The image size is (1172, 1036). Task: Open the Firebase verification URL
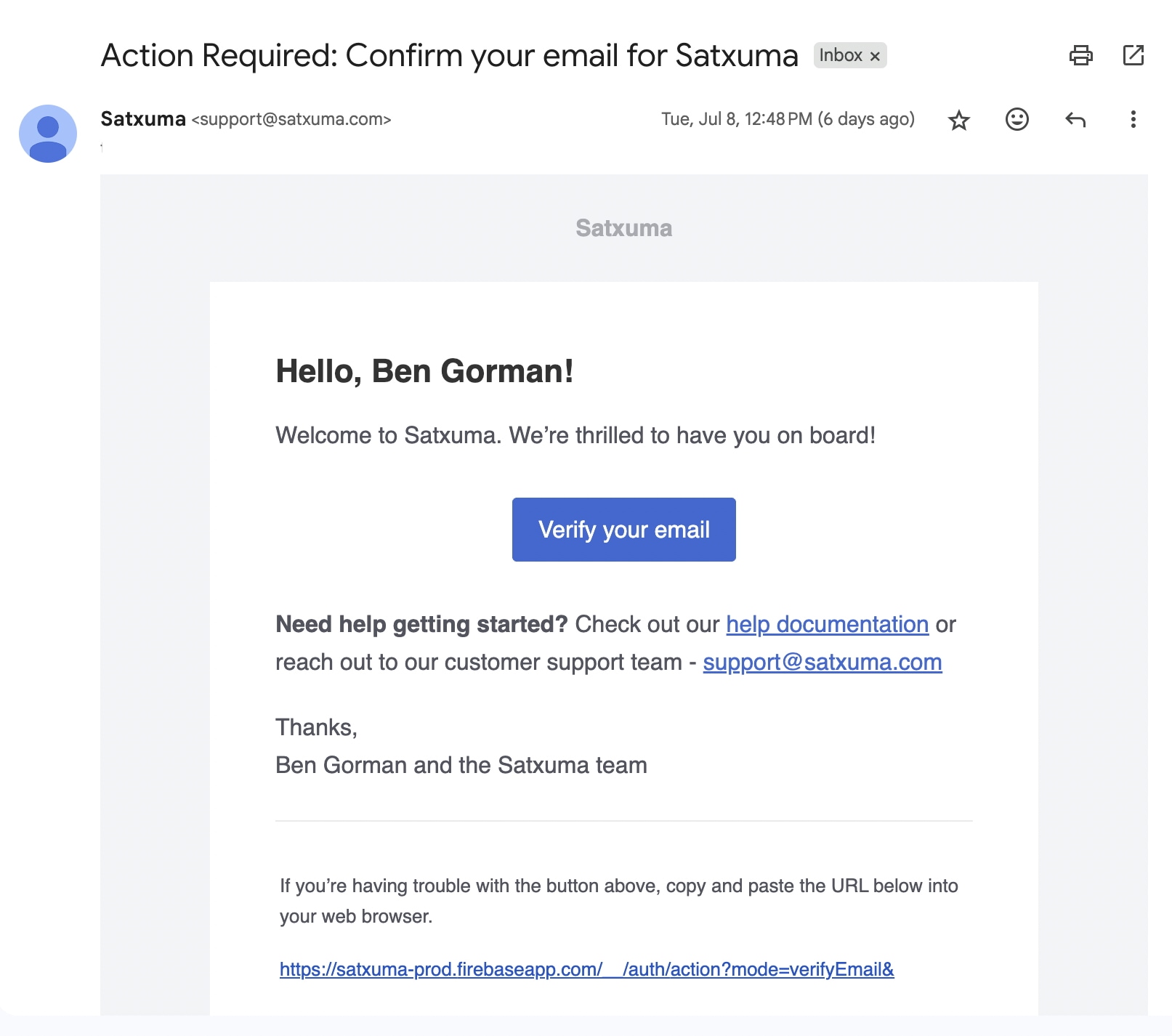(587, 969)
